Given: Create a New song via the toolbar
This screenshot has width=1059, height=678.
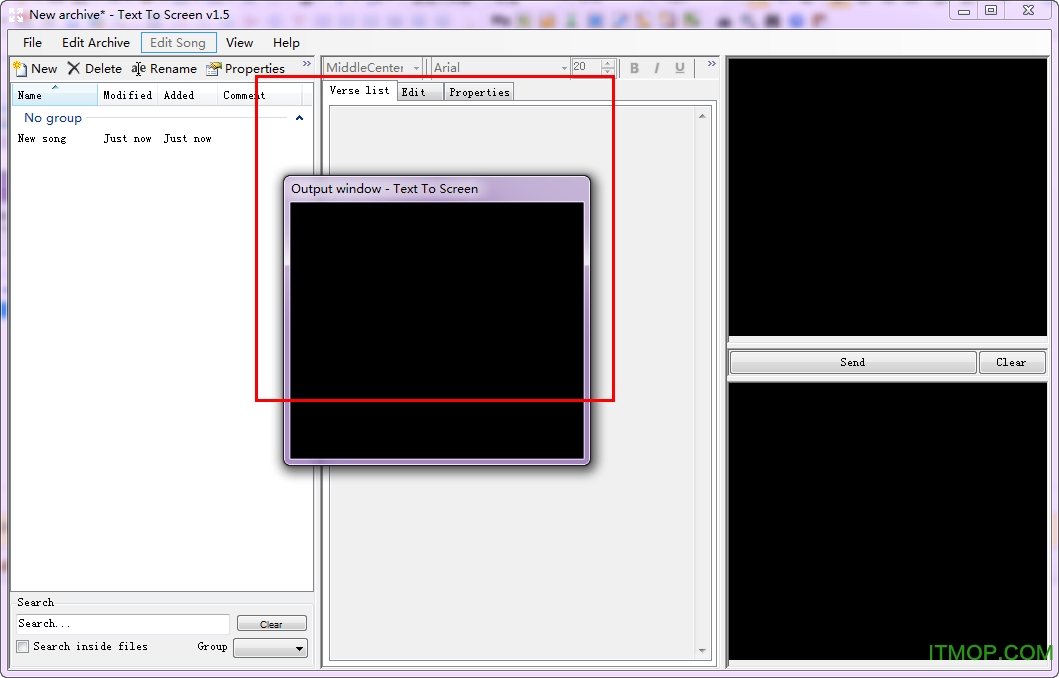Looking at the screenshot, I should click(x=36, y=68).
